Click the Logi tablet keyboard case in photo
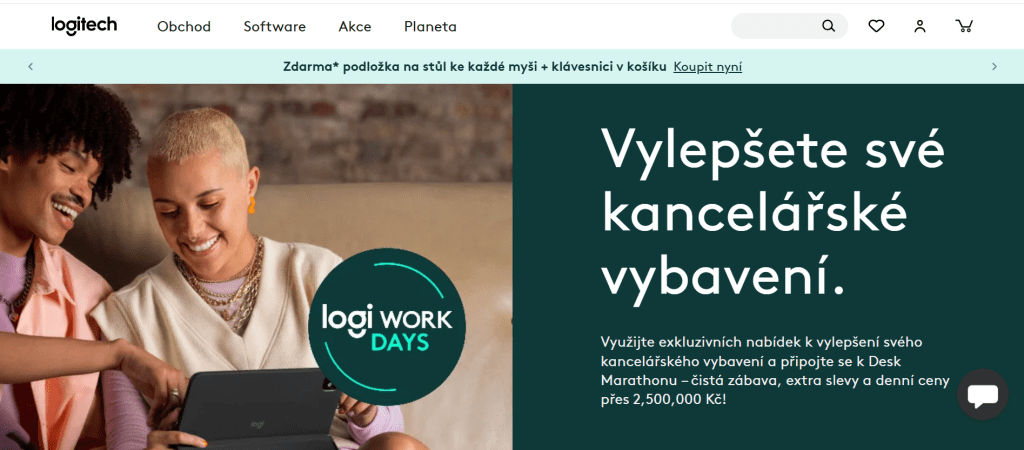 click(258, 410)
